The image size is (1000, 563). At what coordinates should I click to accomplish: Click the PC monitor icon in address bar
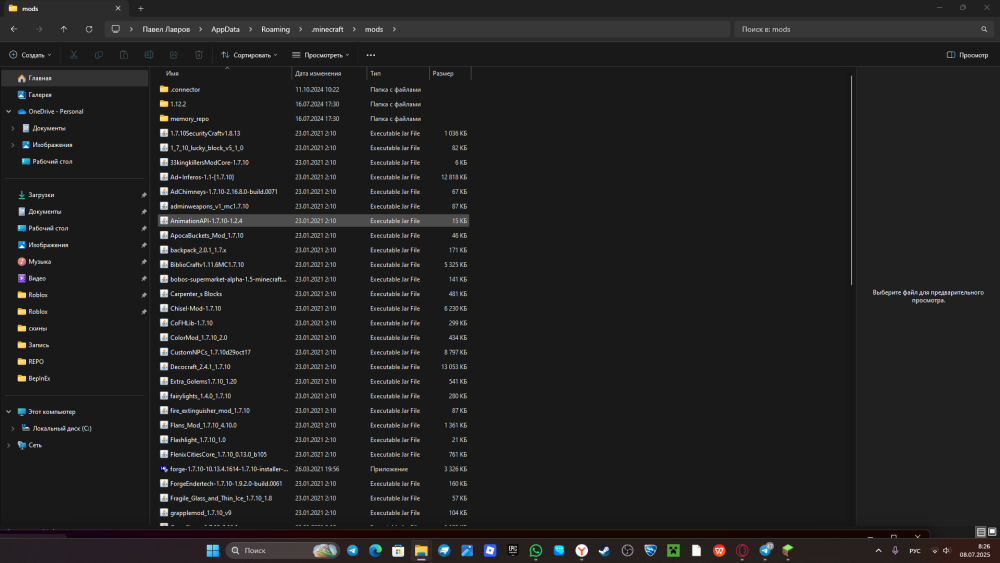tap(115, 29)
